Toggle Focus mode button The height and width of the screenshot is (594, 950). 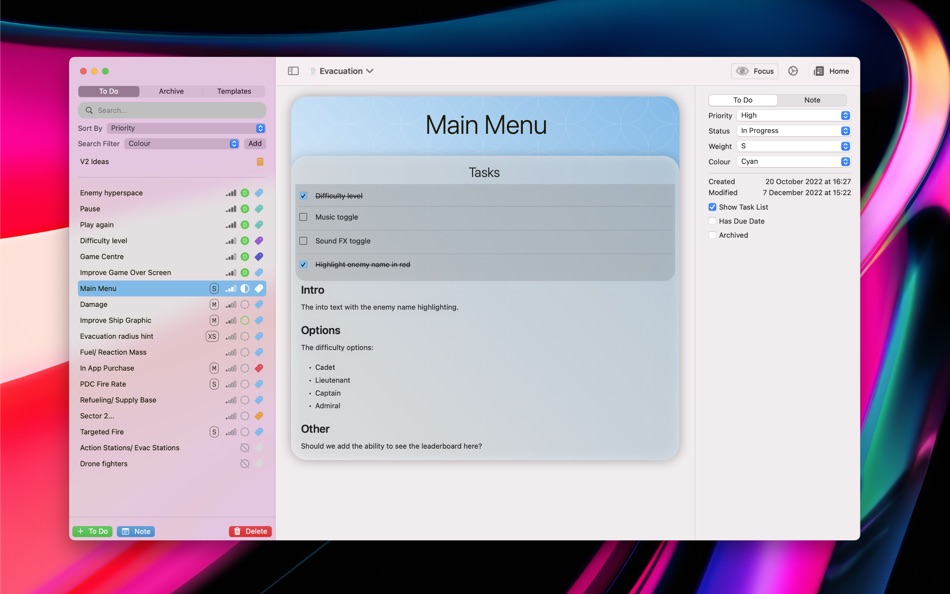coord(754,71)
